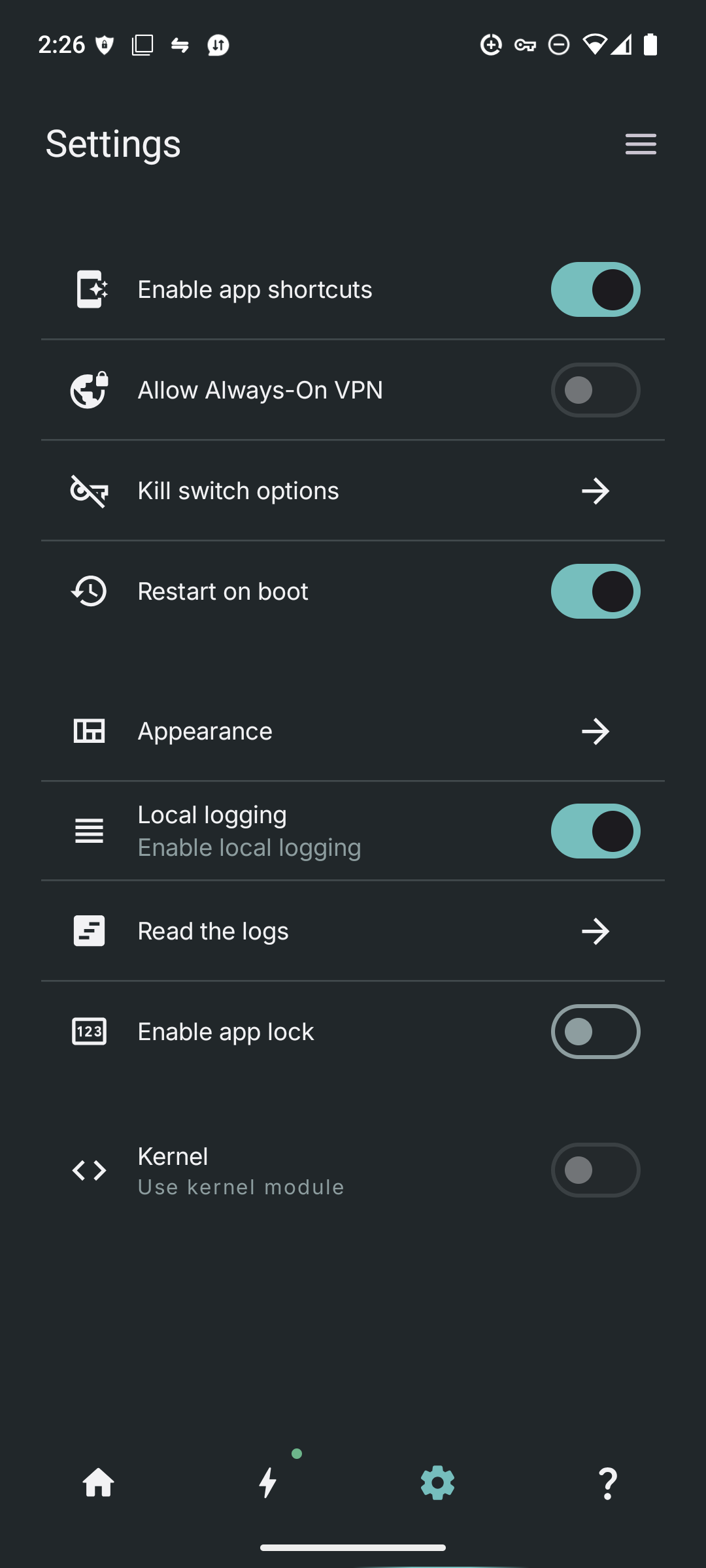Disable the Enable app shortcuts switch
This screenshot has height=1568, width=706.
point(595,289)
